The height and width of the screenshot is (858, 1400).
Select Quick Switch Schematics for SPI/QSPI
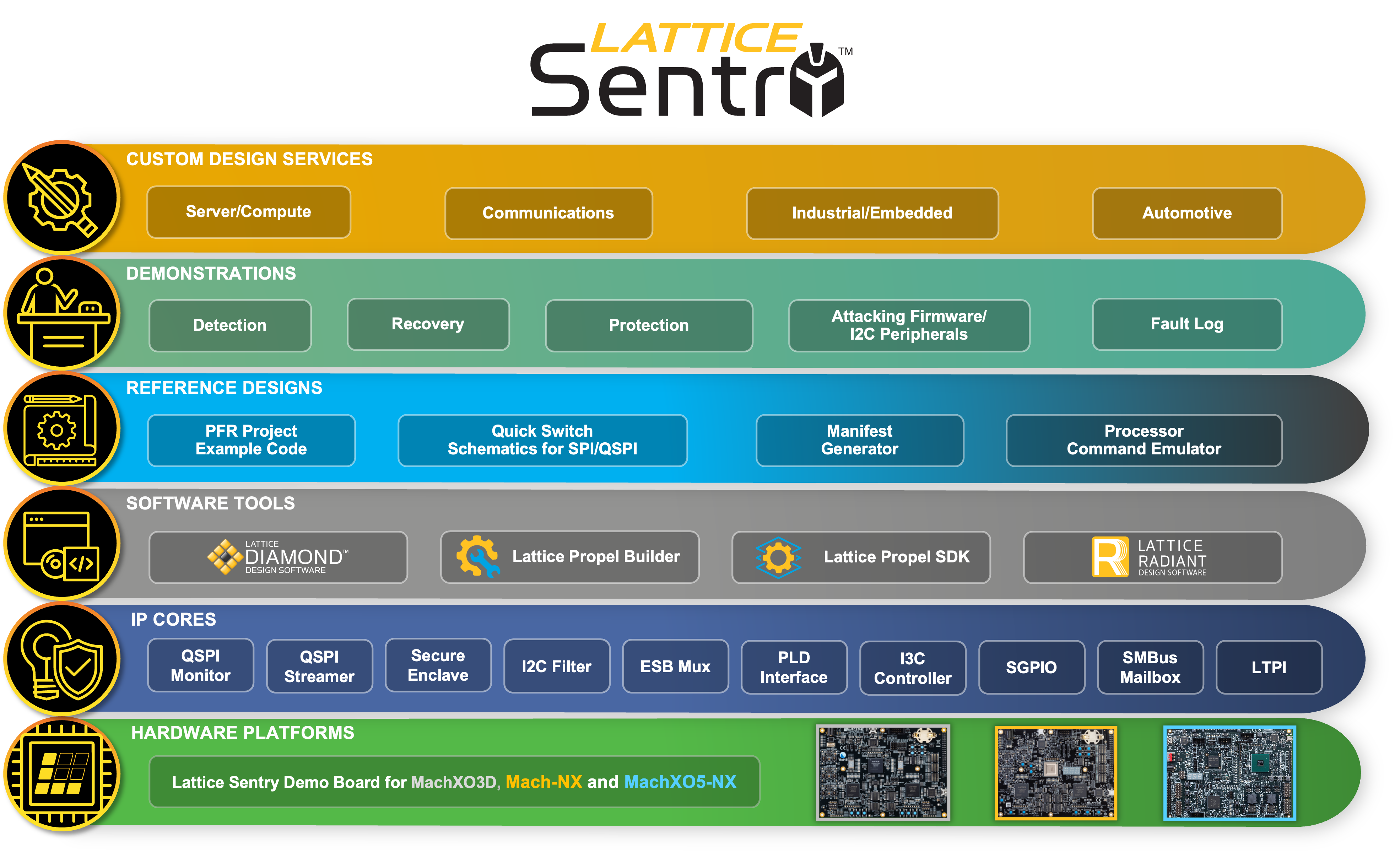pos(542,440)
